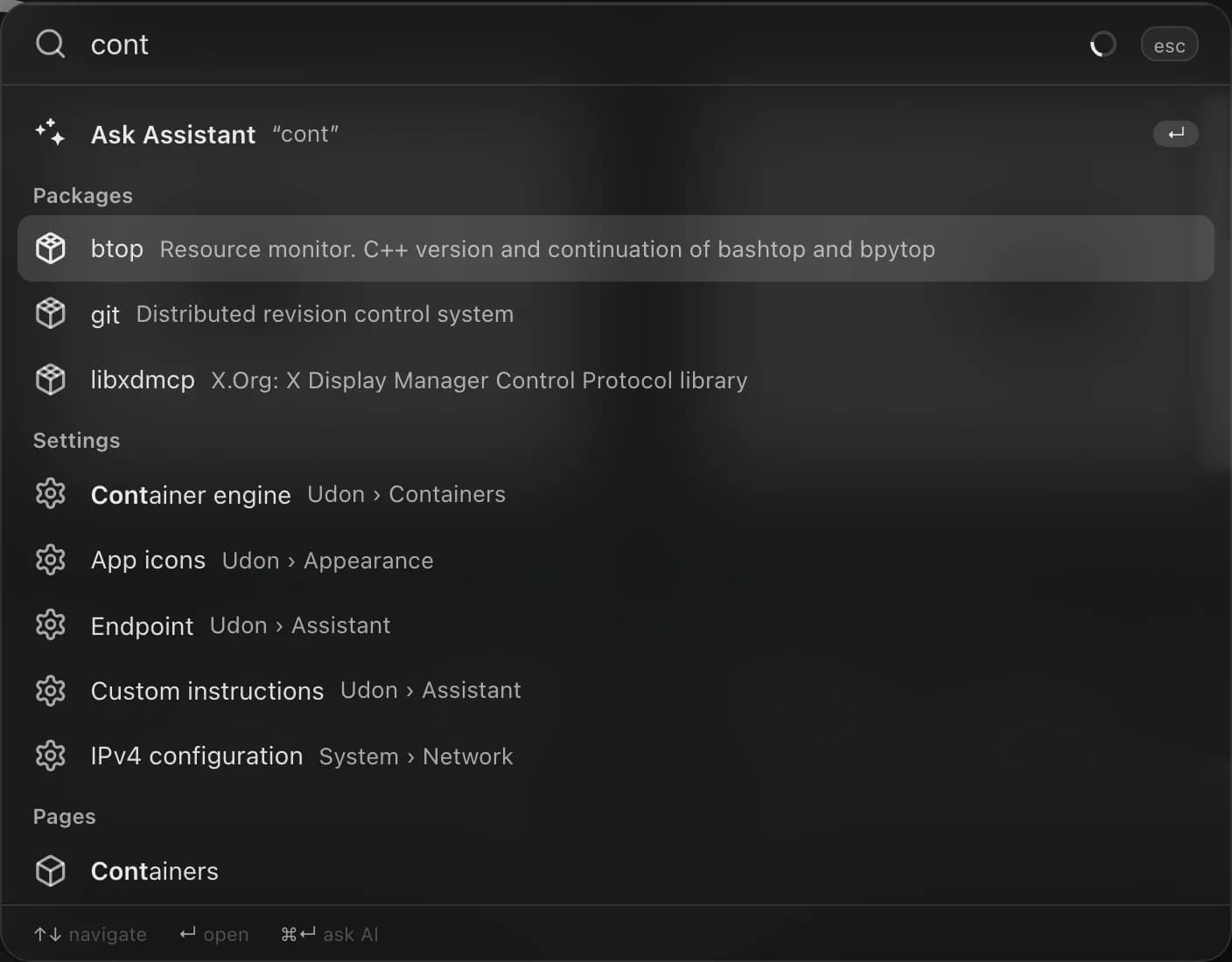Click "Udon › Containers" breadcrumb text
The image size is (1232, 962).
tap(406, 494)
